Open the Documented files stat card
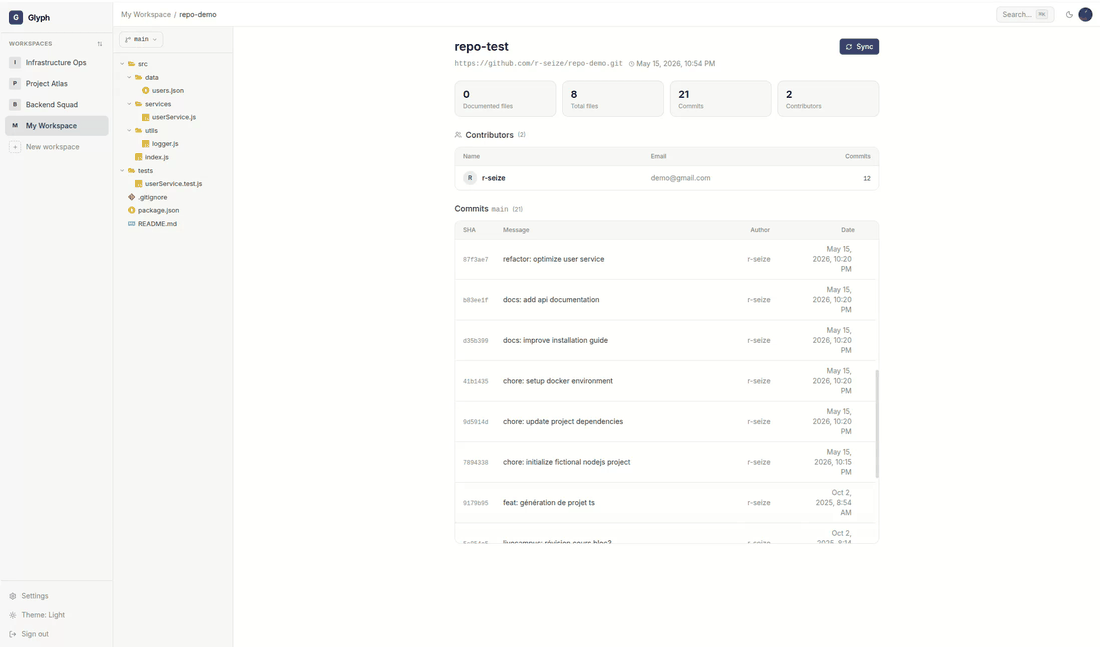 [x=505, y=98]
